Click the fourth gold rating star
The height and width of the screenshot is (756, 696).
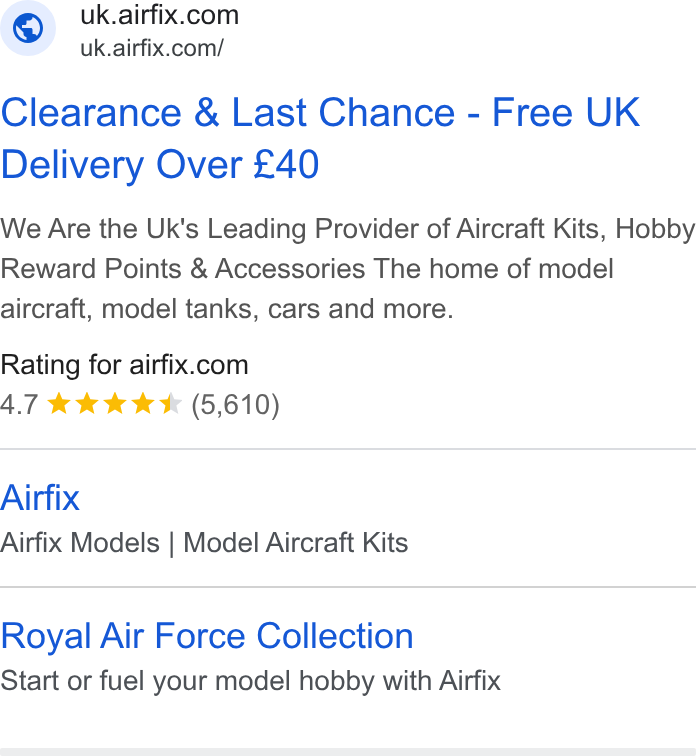[x=143, y=404]
